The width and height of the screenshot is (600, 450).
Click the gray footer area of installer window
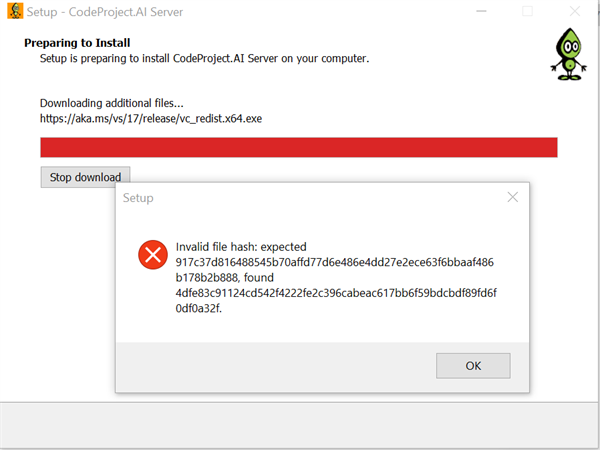(x=299, y=426)
